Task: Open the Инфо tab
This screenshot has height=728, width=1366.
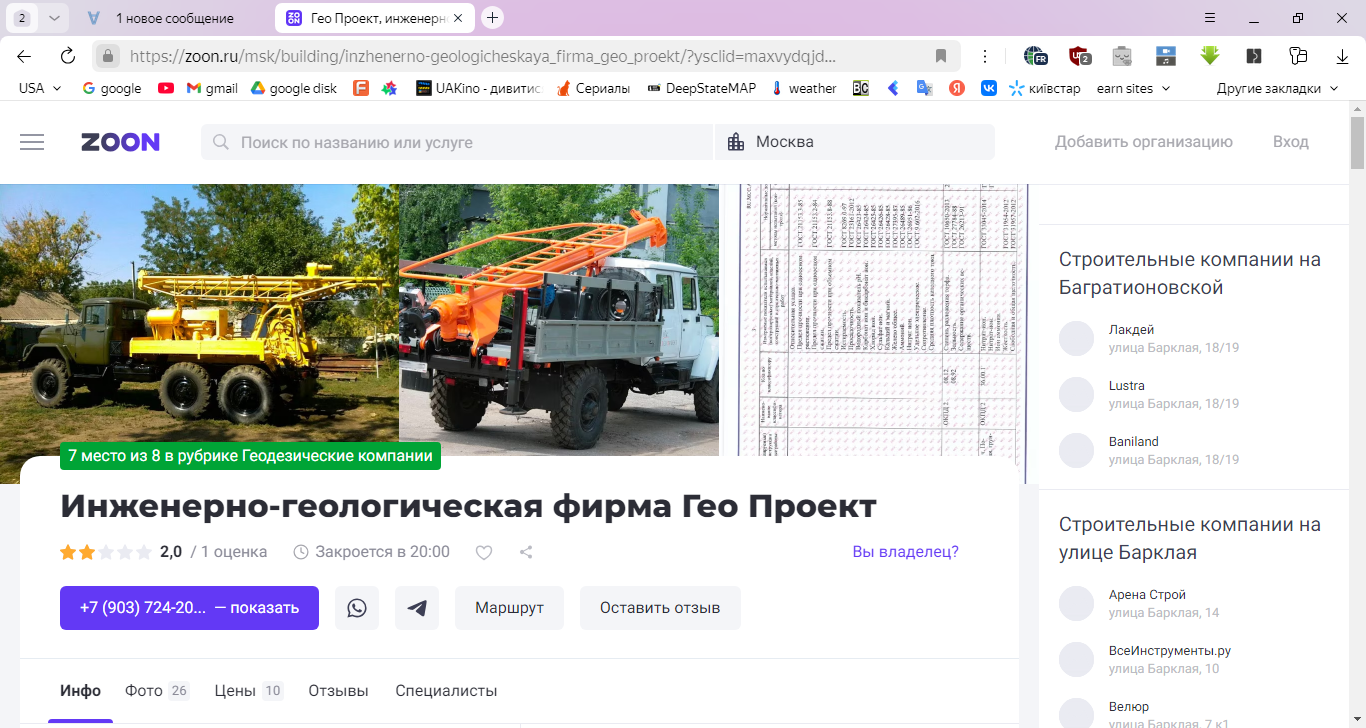Action: click(x=80, y=691)
